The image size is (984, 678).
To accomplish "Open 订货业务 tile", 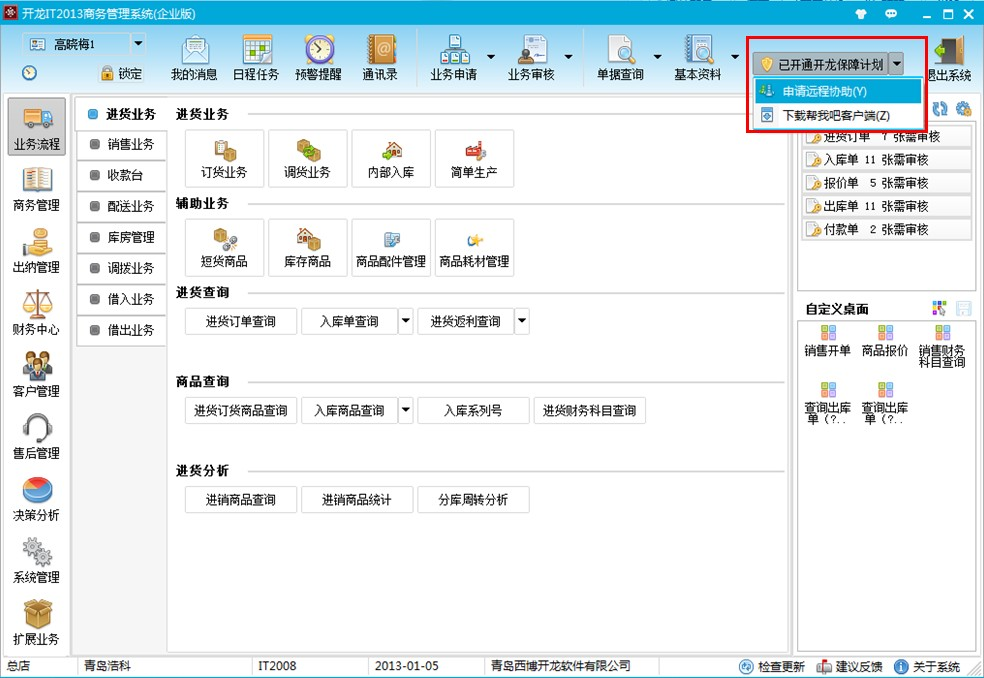I will pyautogui.click(x=224, y=158).
